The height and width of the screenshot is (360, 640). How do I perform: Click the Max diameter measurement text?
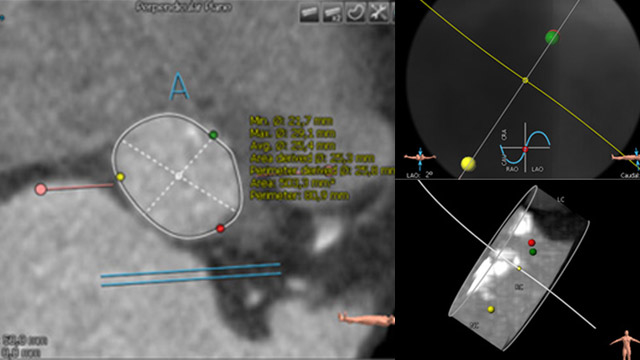pyautogui.click(x=292, y=133)
